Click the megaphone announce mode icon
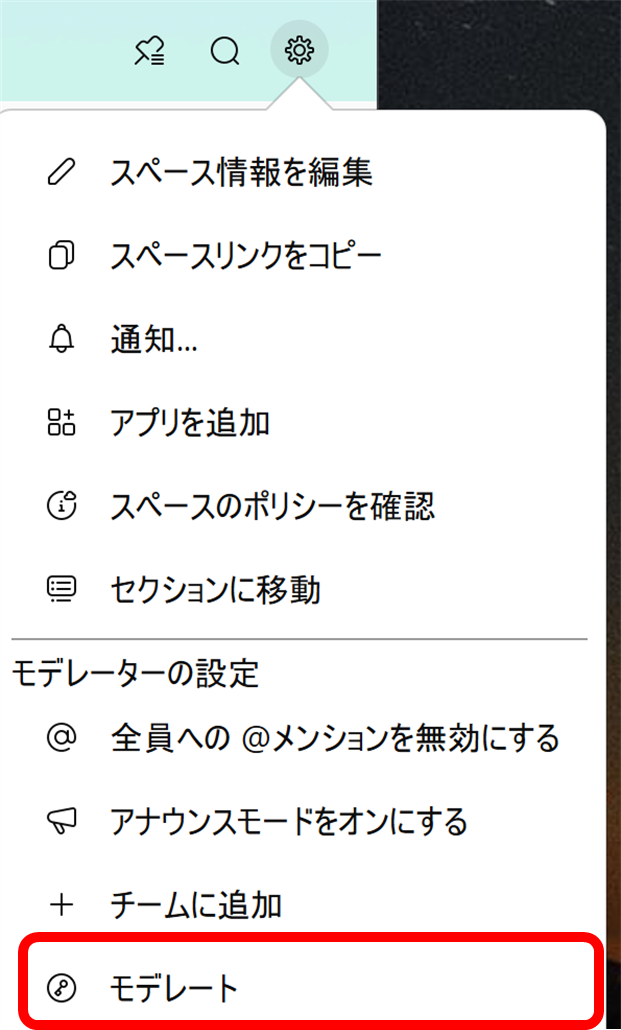The image size is (621, 1030). 62,821
